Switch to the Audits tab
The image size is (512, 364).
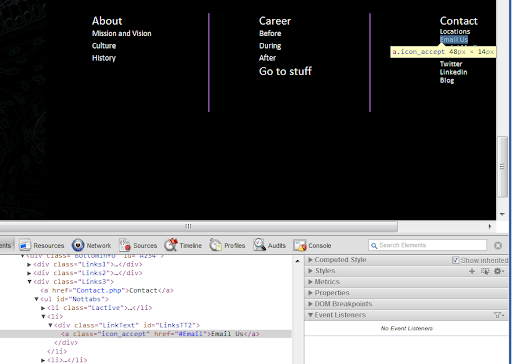coord(270,245)
